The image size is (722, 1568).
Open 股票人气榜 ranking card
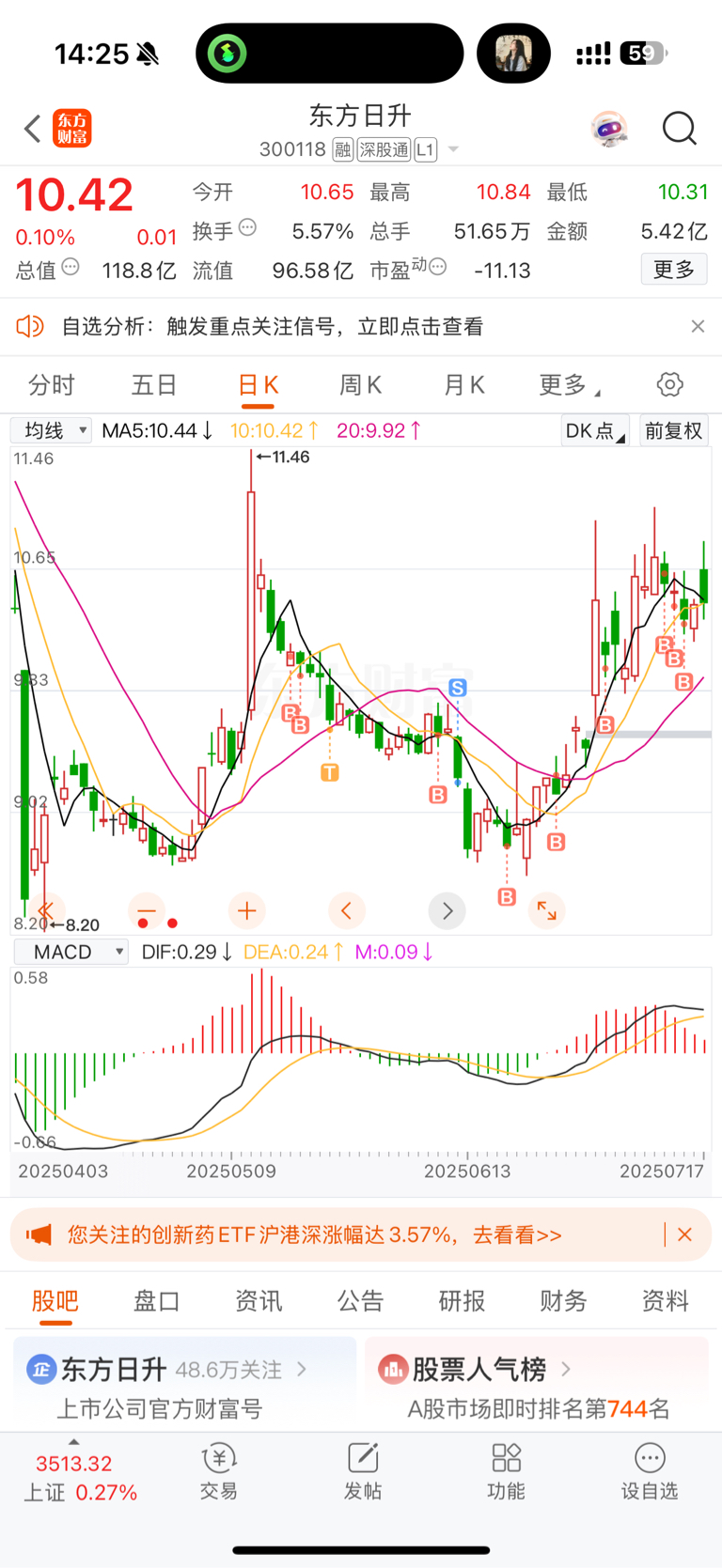pyautogui.click(x=537, y=1385)
